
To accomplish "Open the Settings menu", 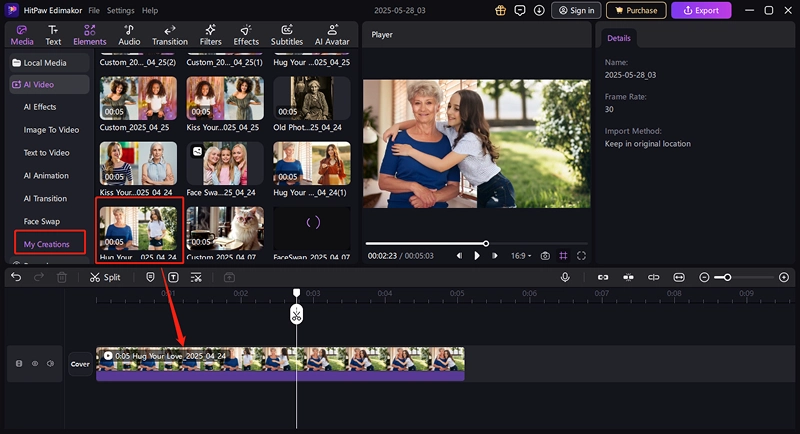I will coord(120,10).
